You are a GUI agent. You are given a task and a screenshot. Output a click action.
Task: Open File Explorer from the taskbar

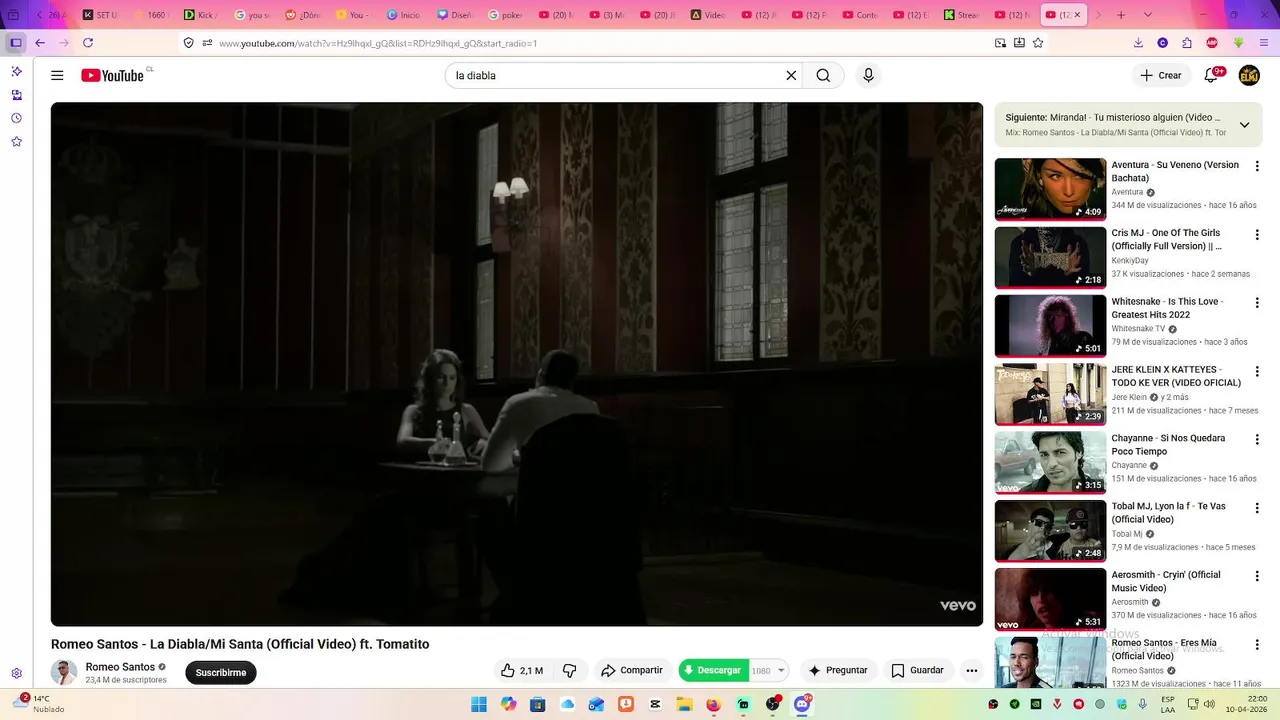(685, 704)
